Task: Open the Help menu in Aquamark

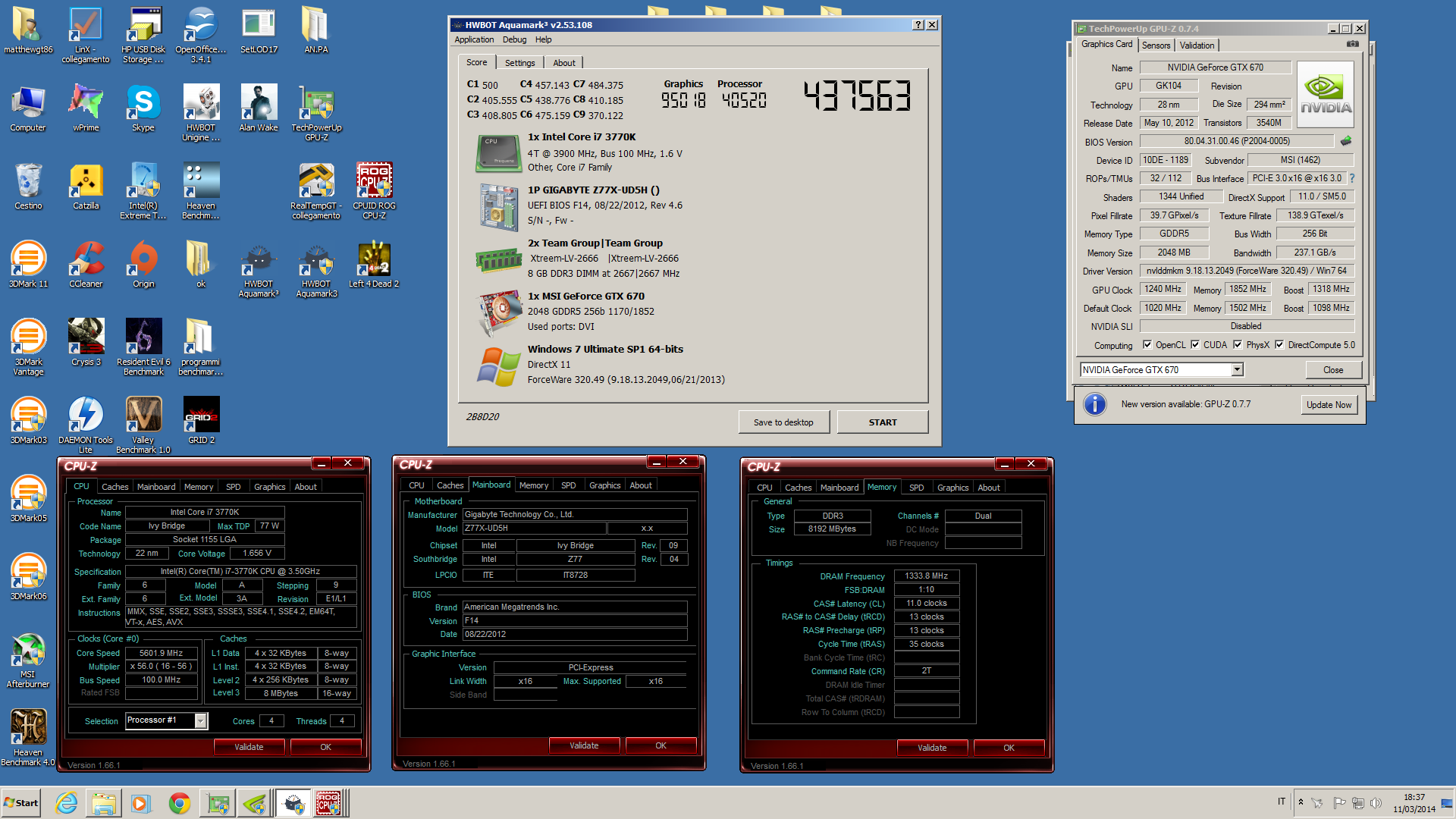Action: coord(544,39)
